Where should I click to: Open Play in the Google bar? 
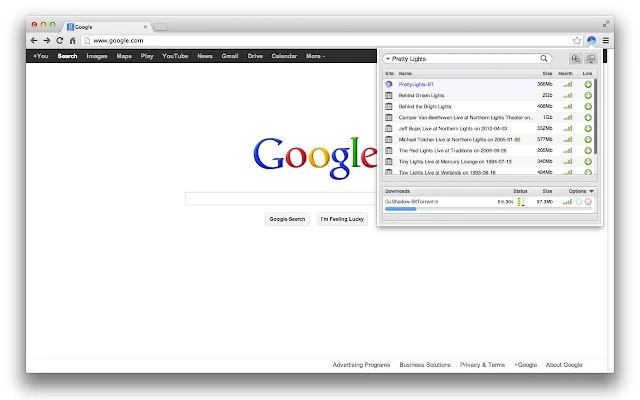point(147,56)
